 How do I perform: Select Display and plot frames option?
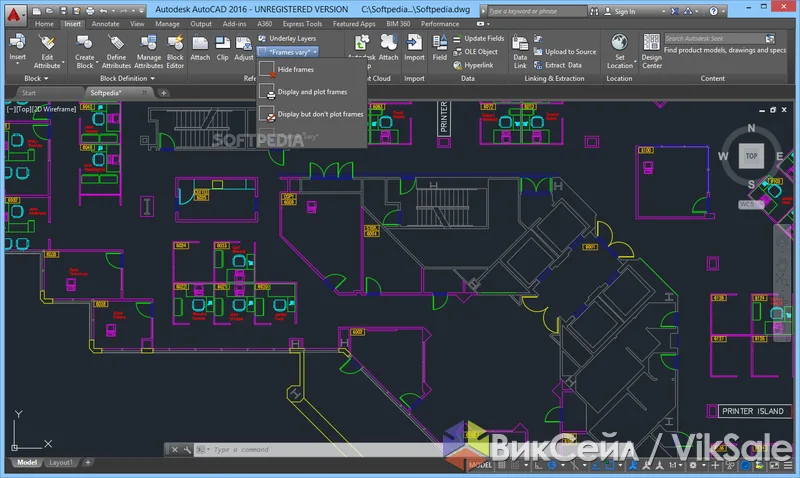(x=311, y=92)
